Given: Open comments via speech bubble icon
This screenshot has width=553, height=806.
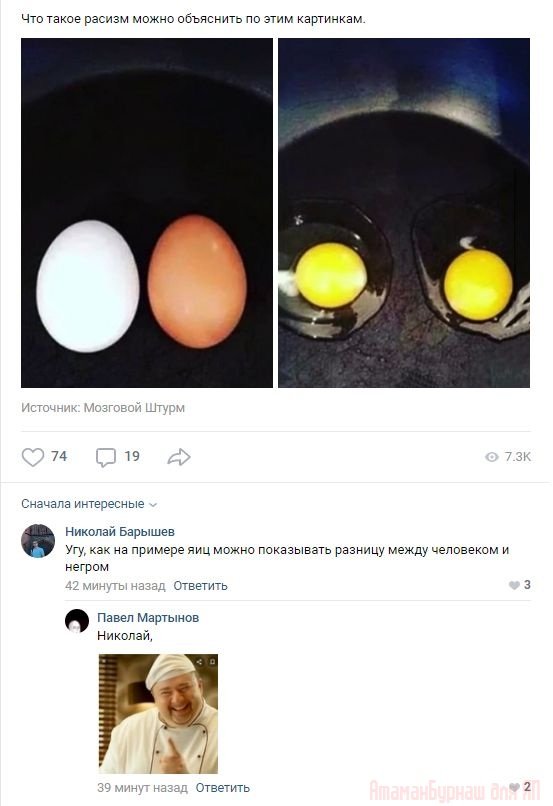Looking at the screenshot, I should [106, 456].
